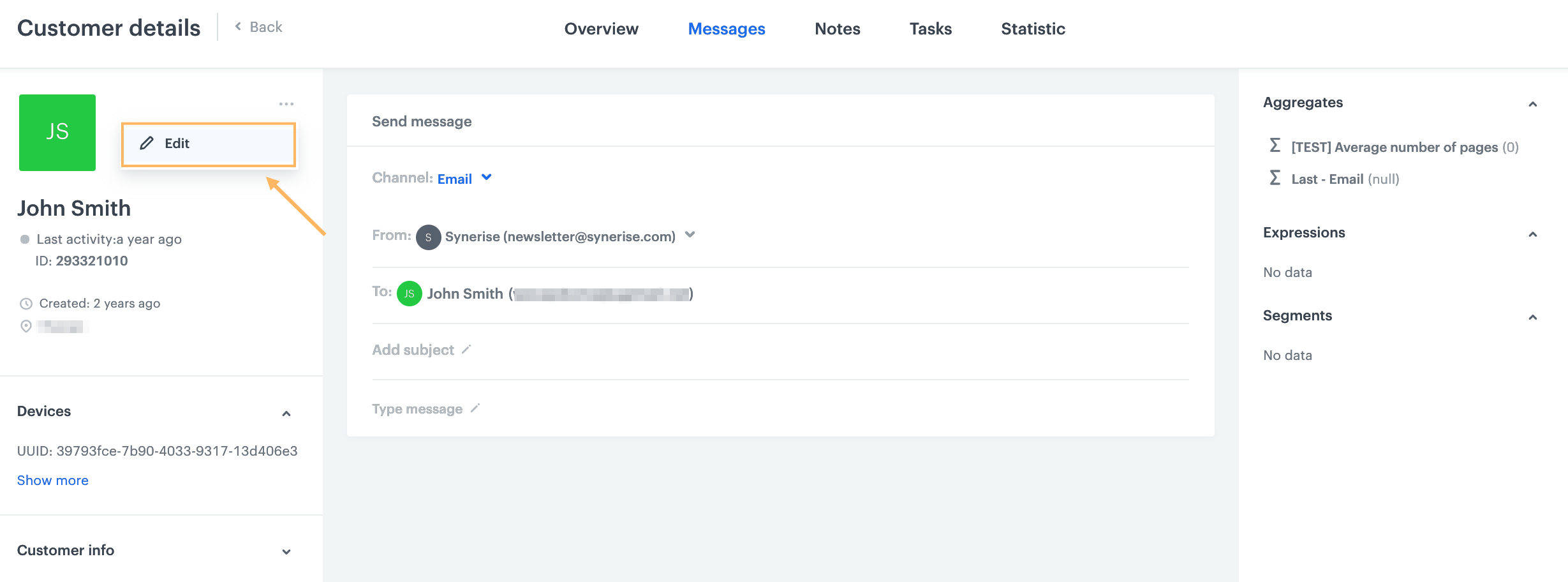Click the green JS profile avatar

57,133
